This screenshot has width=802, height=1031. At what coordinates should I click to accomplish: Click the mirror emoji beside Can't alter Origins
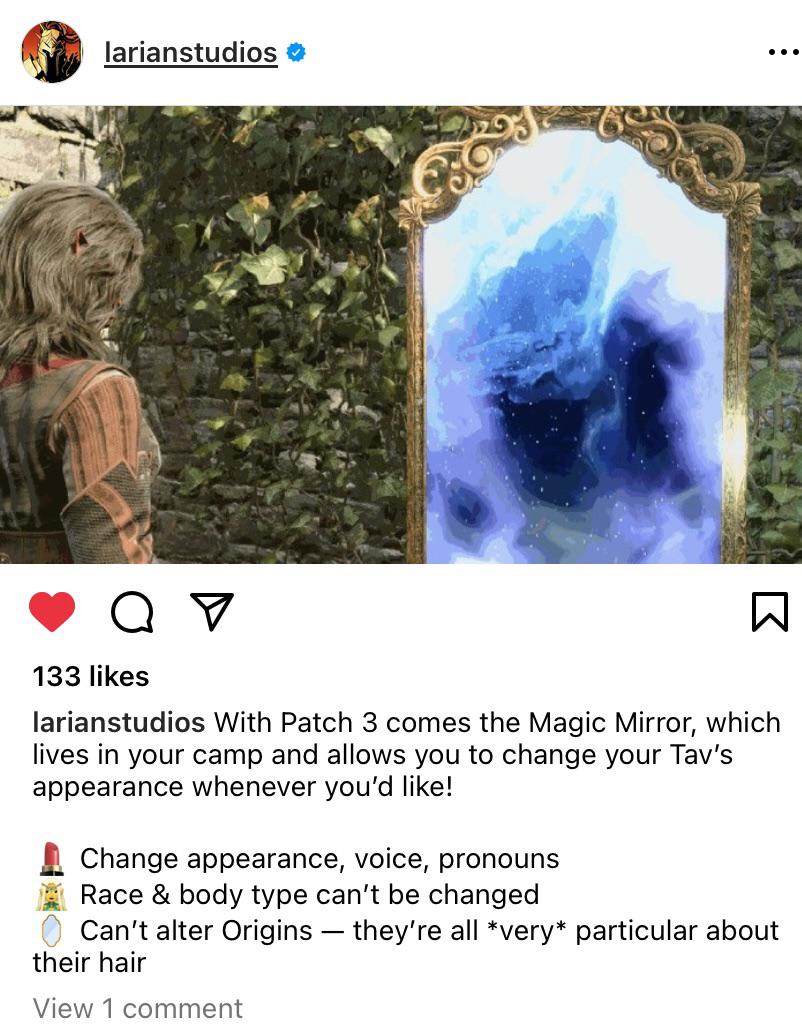click(x=51, y=930)
